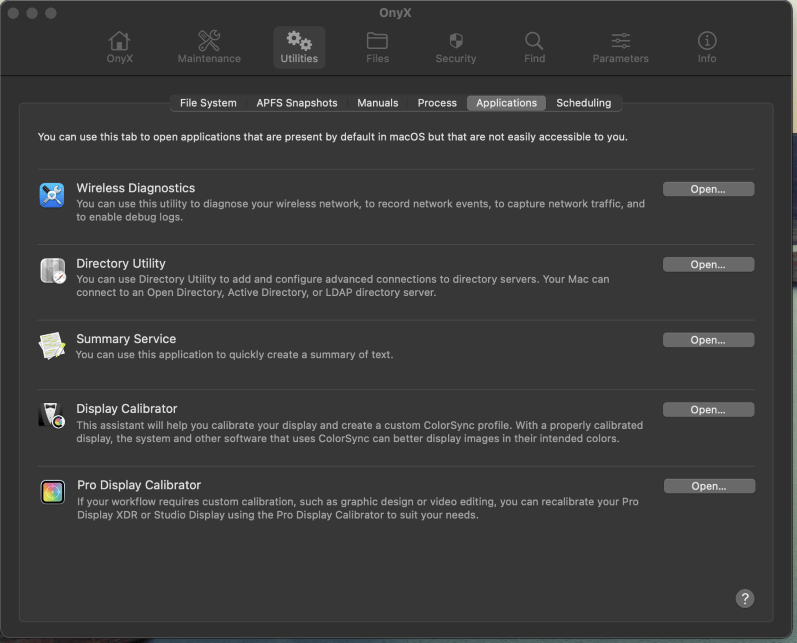This screenshot has width=797, height=643.
Task: Switch to the APFS Snapshots tab
Action: tap(297, 103)
